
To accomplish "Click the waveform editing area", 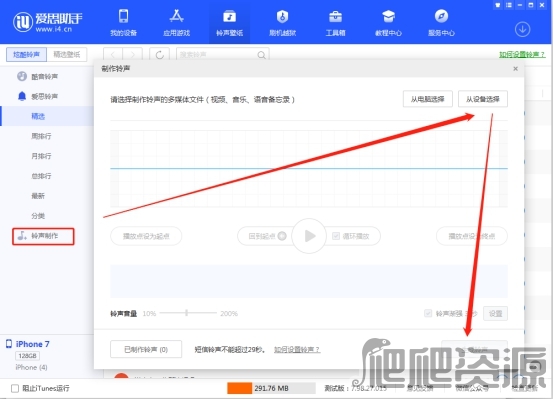I will pyautogui.click(x=309, y=169).
